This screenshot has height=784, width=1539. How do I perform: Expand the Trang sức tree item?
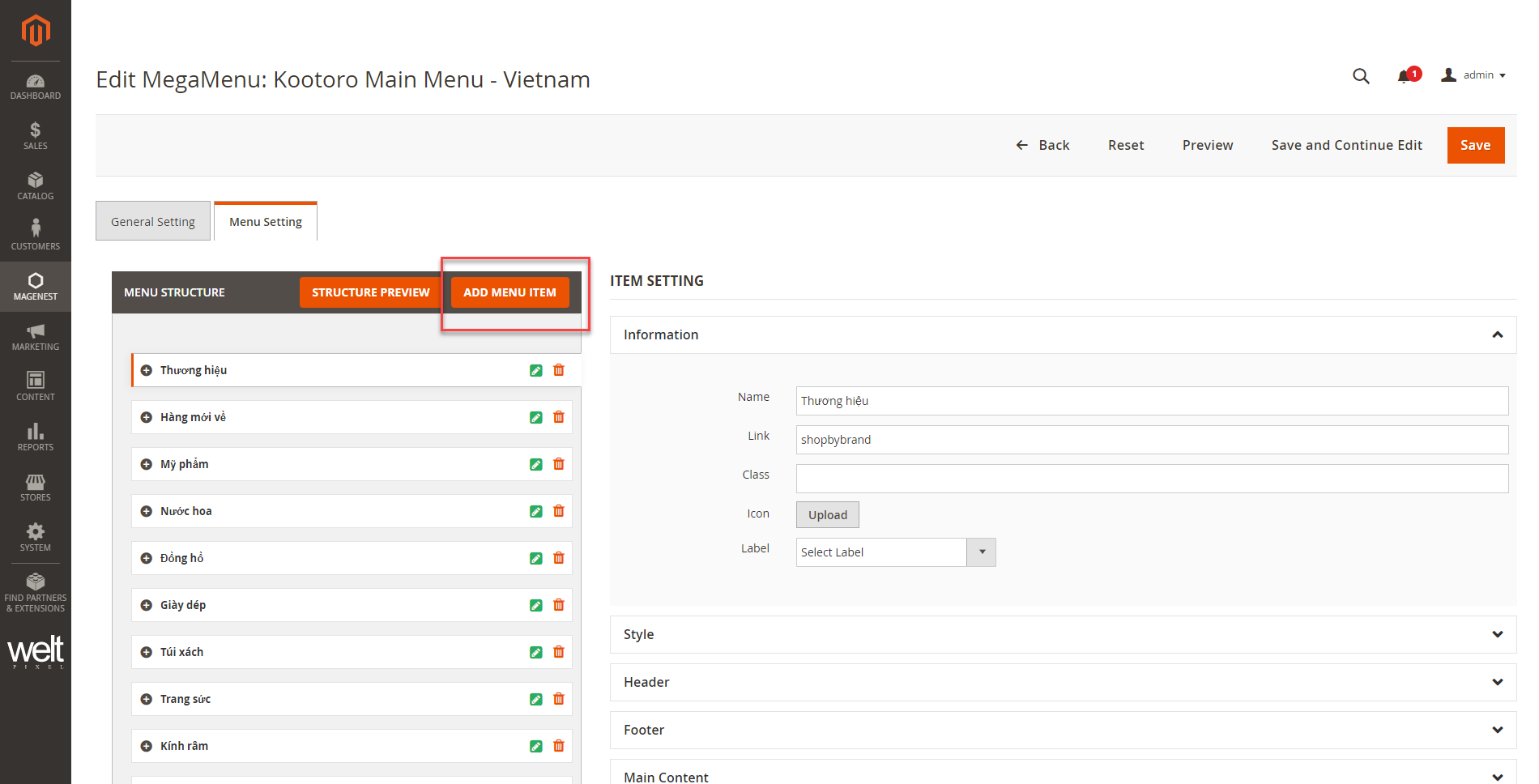pyautogui.click(x=147, y=699)
